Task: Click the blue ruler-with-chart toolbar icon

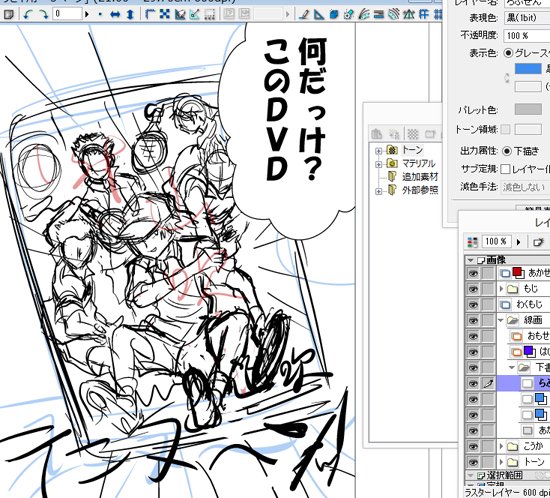Action: 180,14
